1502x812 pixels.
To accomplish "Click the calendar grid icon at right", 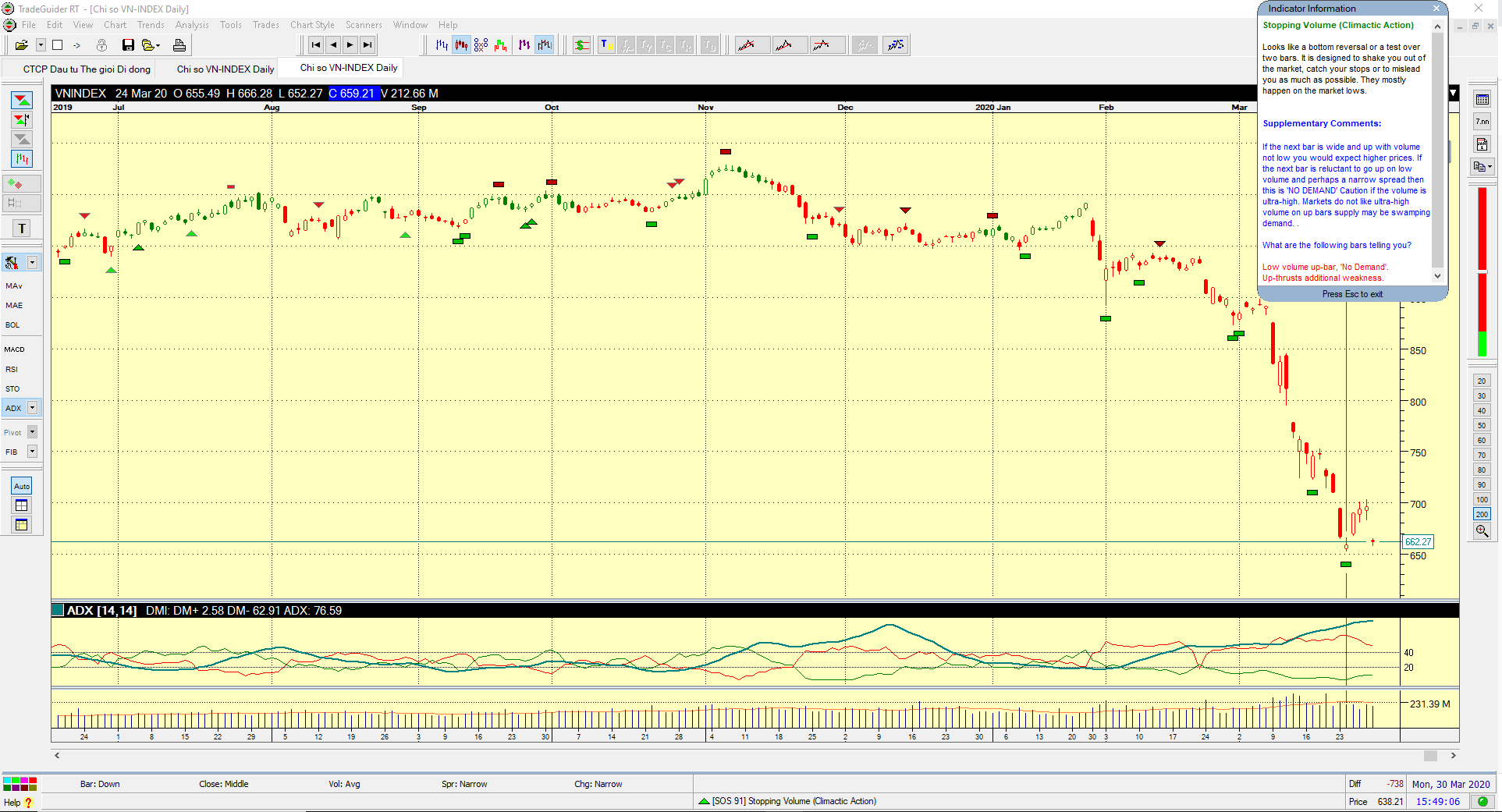I will coord(1482,99).
